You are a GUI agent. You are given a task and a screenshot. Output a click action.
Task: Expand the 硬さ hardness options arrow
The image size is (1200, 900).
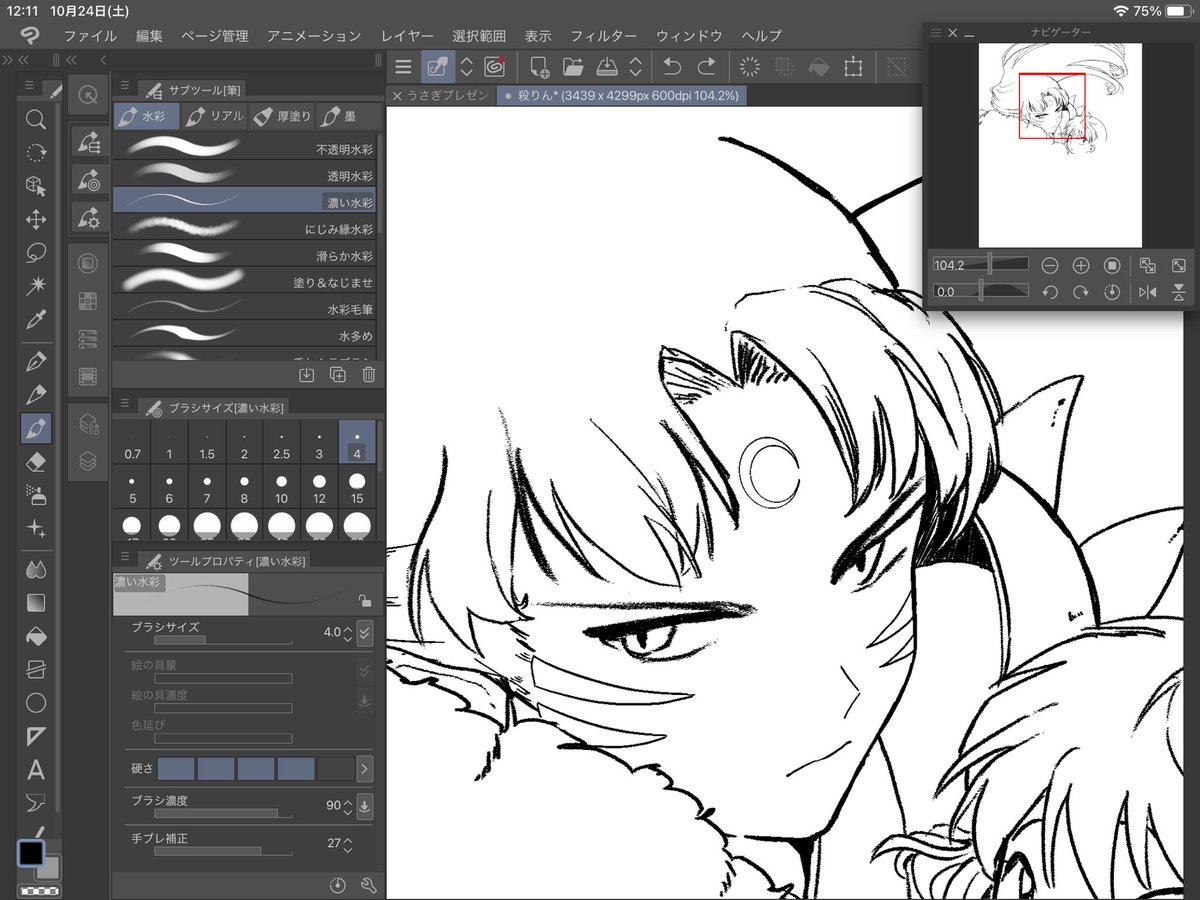(x=364, y=768)
